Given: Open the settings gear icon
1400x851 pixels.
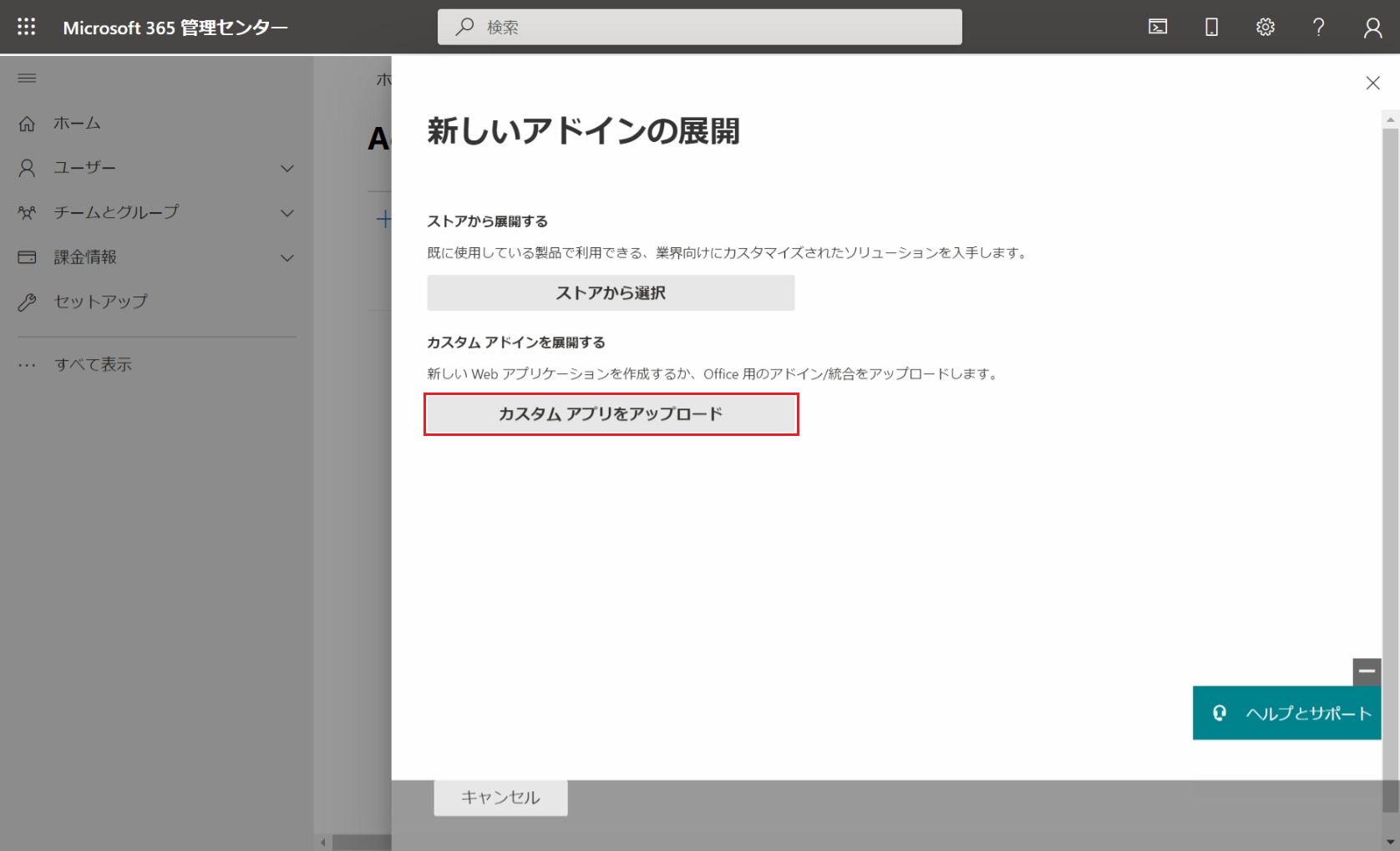Looking at the screenshot, I should click(1266, 27).
